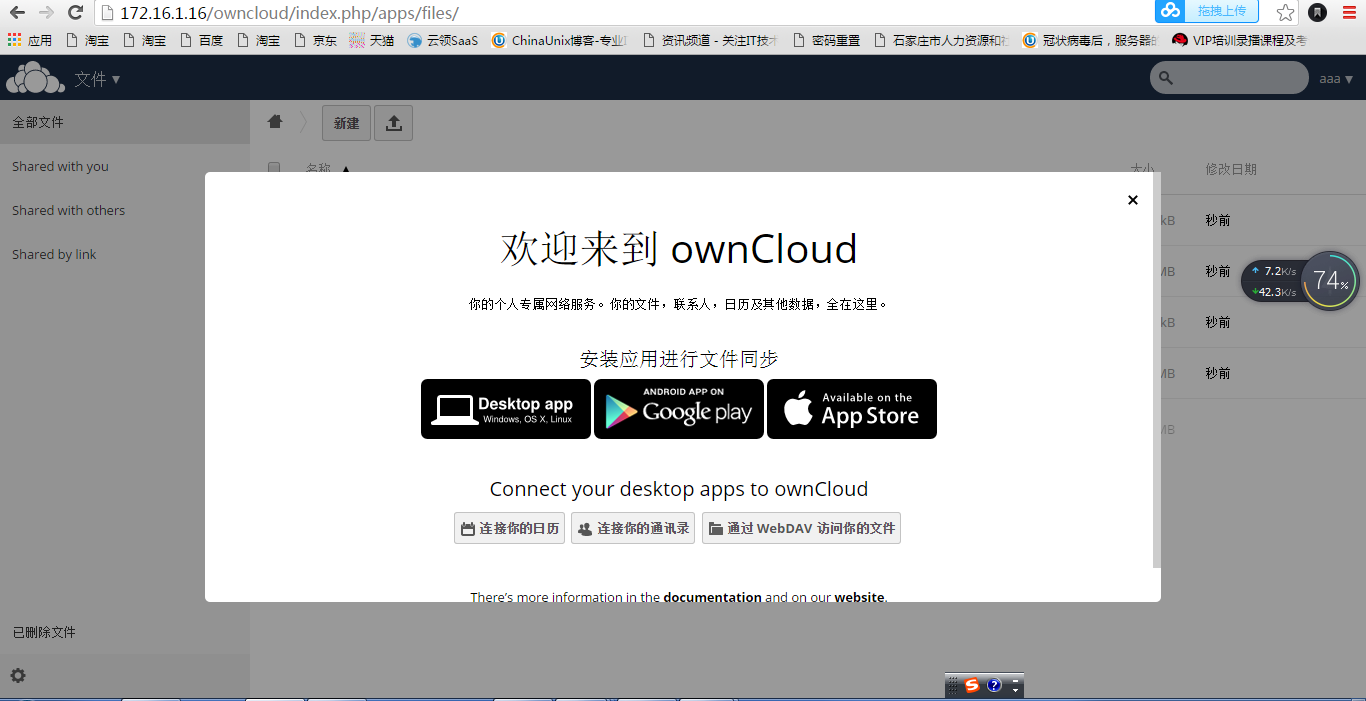Go to home folder breadcrumb icon
1366x701 pixels.
pos(275,122)
